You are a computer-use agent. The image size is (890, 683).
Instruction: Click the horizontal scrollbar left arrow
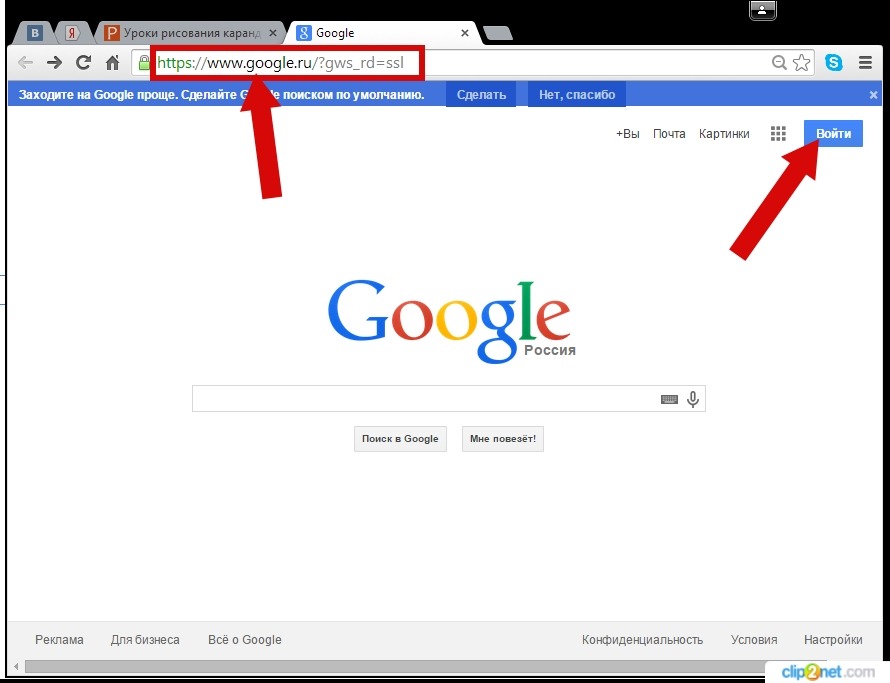(16, 666)
